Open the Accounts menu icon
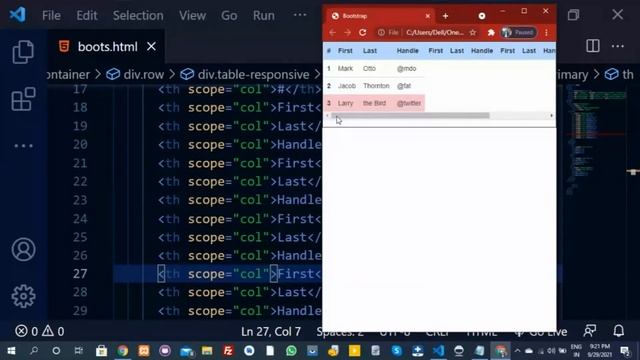 pyautogui.click(x=23, y=249)
